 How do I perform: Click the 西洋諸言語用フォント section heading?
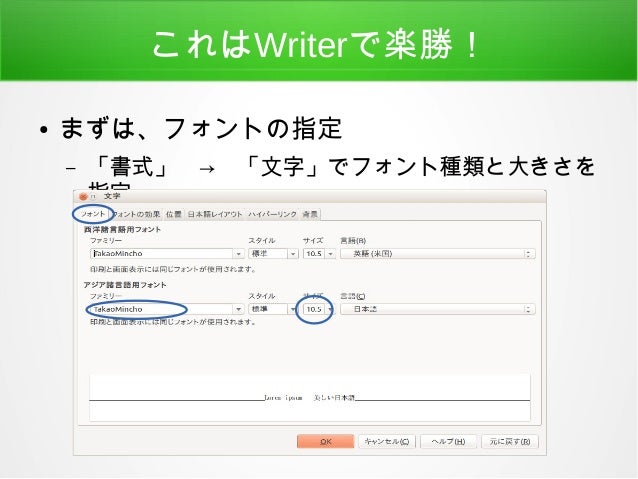(122, 230)
